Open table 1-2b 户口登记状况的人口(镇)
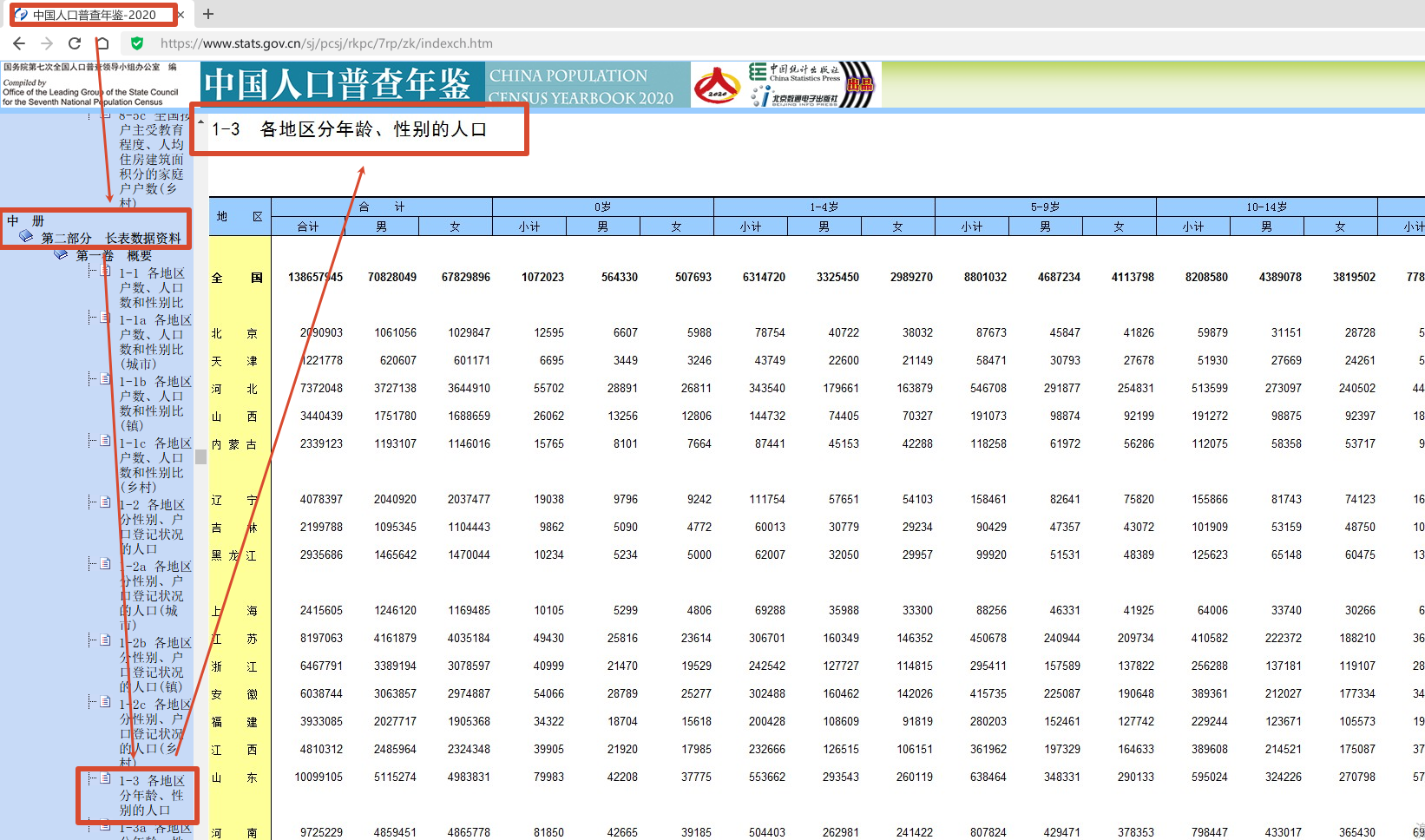Screen dimensions: 1425x840 pyautogui.click(x=154, y=665)
